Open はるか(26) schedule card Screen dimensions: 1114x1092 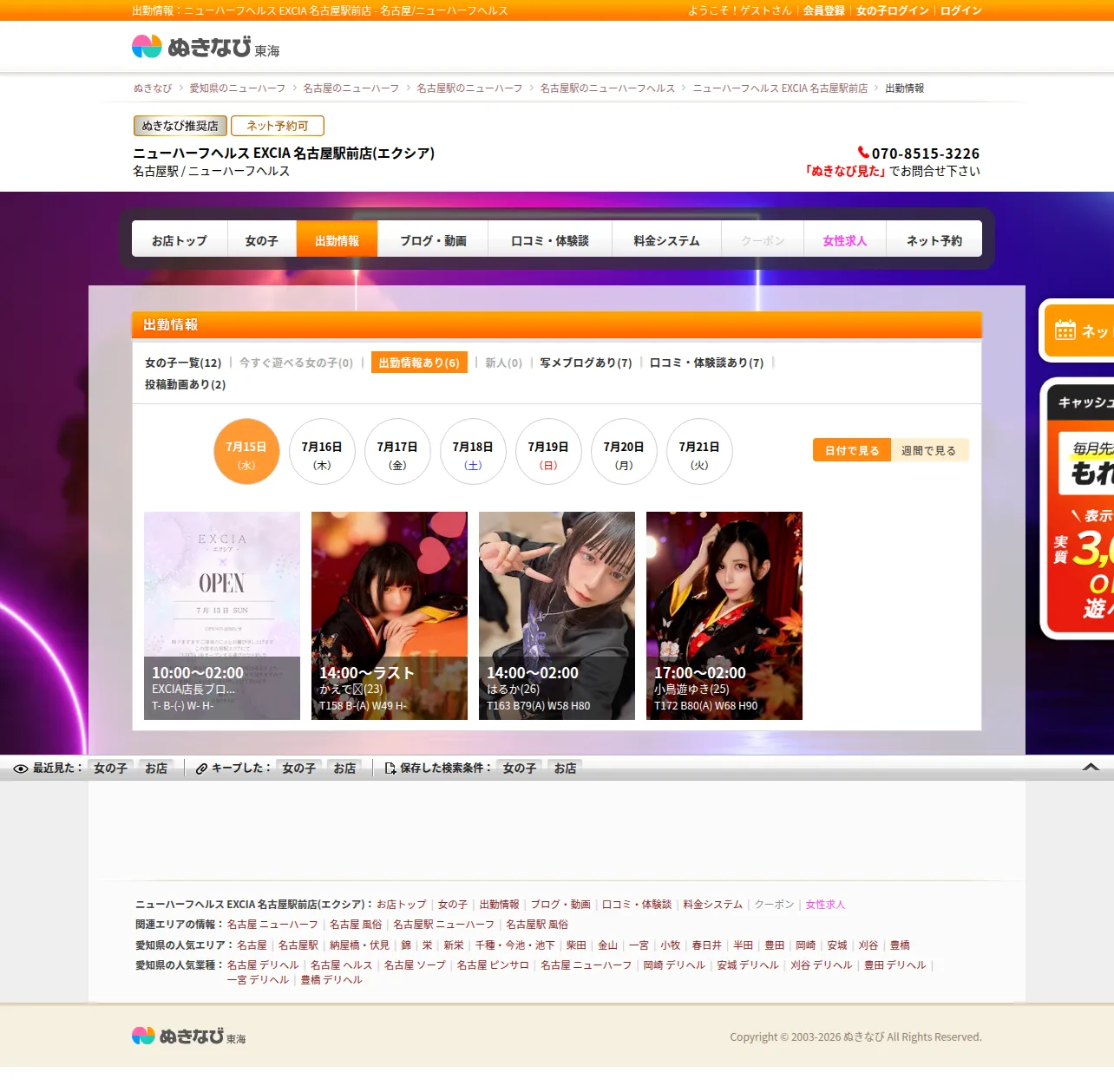pyautogui.click(x=557, y=616)
